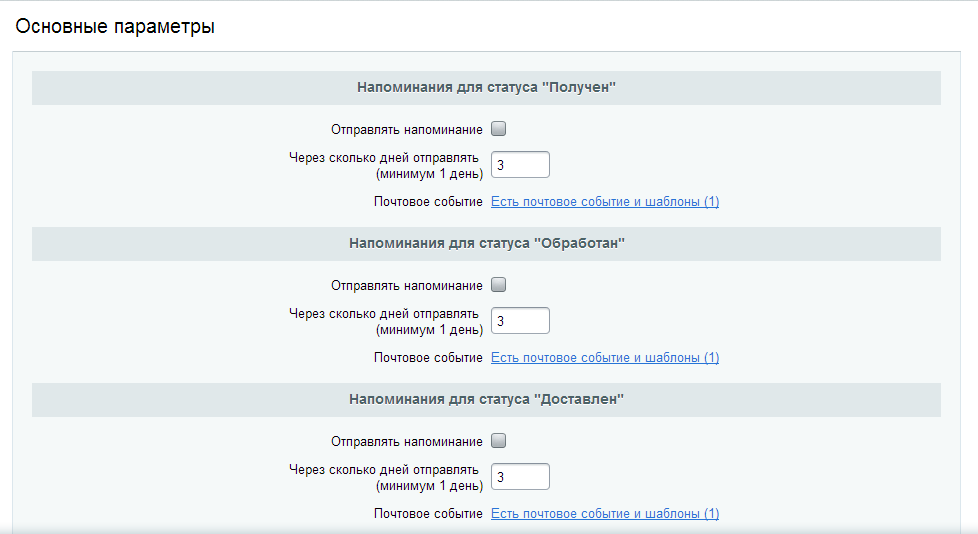Viewport: 978px width, 534px height.
Task: Click the "Напоминания для статуса Доставлен" section header
Action: tap(486, 400)
